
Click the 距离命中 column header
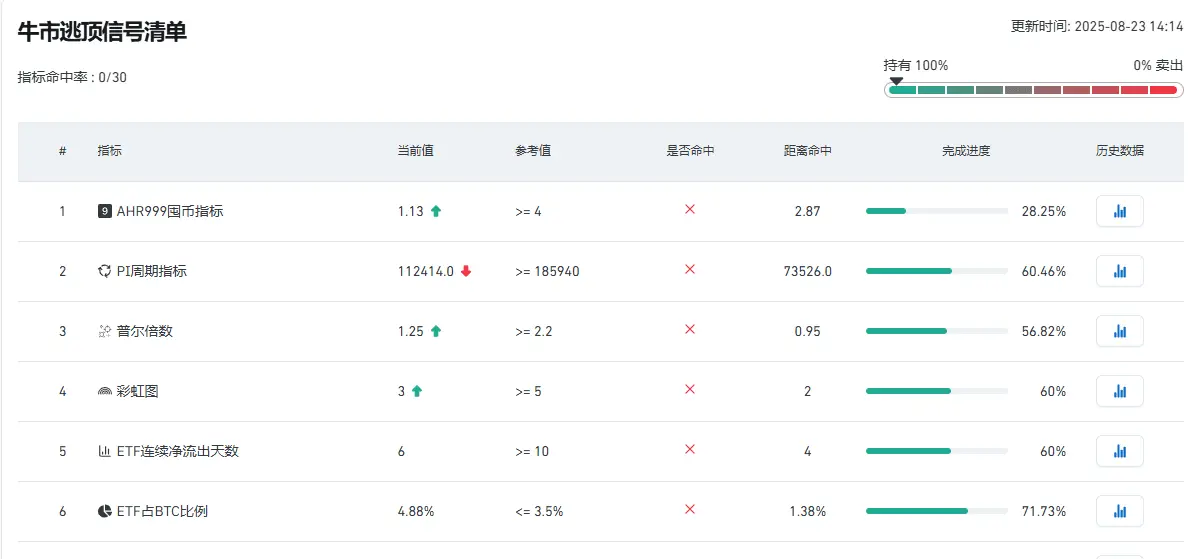coord(808,151)
